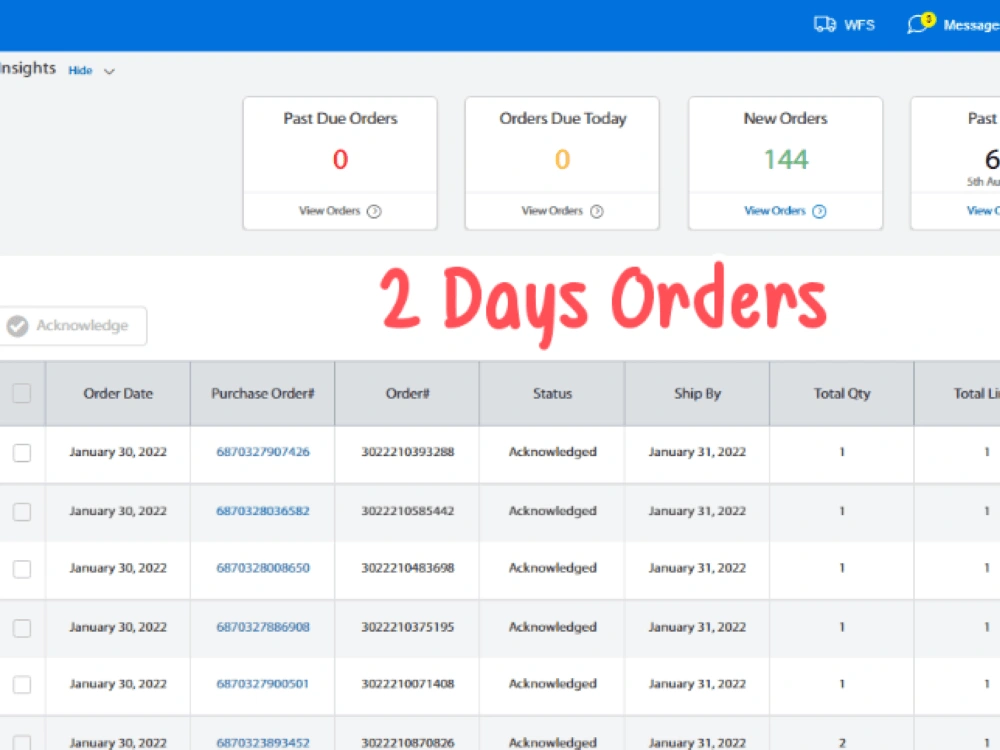The image size is (1000, 750).
Task: Click Status column header
Action: click(552, 393)
